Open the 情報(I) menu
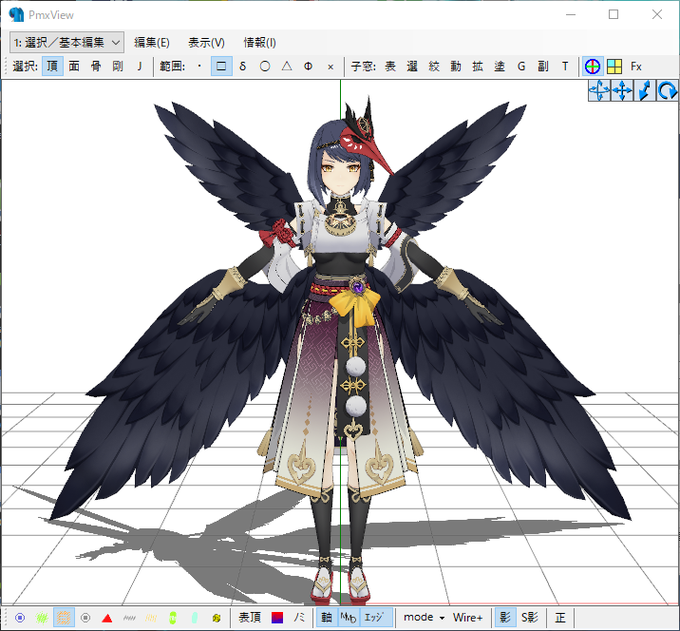 click(260, 43)
